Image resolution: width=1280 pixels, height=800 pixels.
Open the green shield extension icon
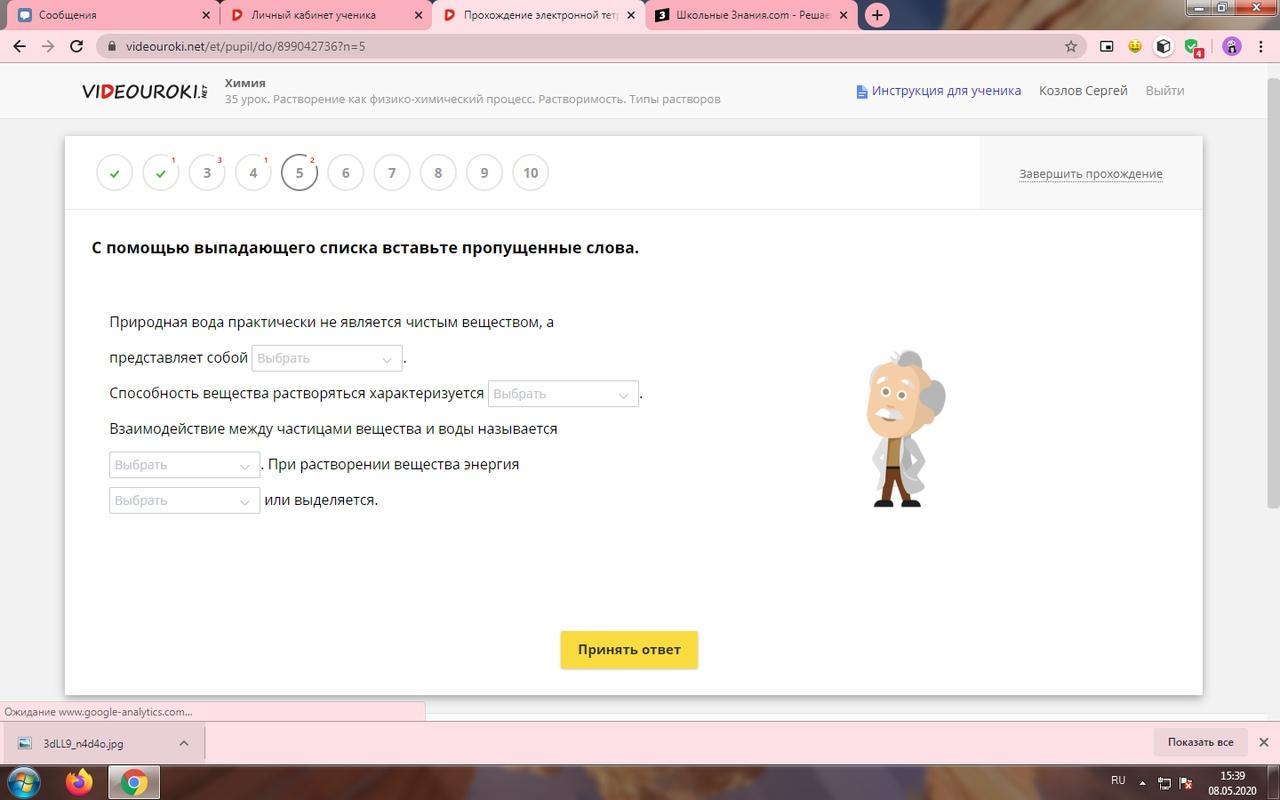pyautogui.click(x=1192, y=47)
